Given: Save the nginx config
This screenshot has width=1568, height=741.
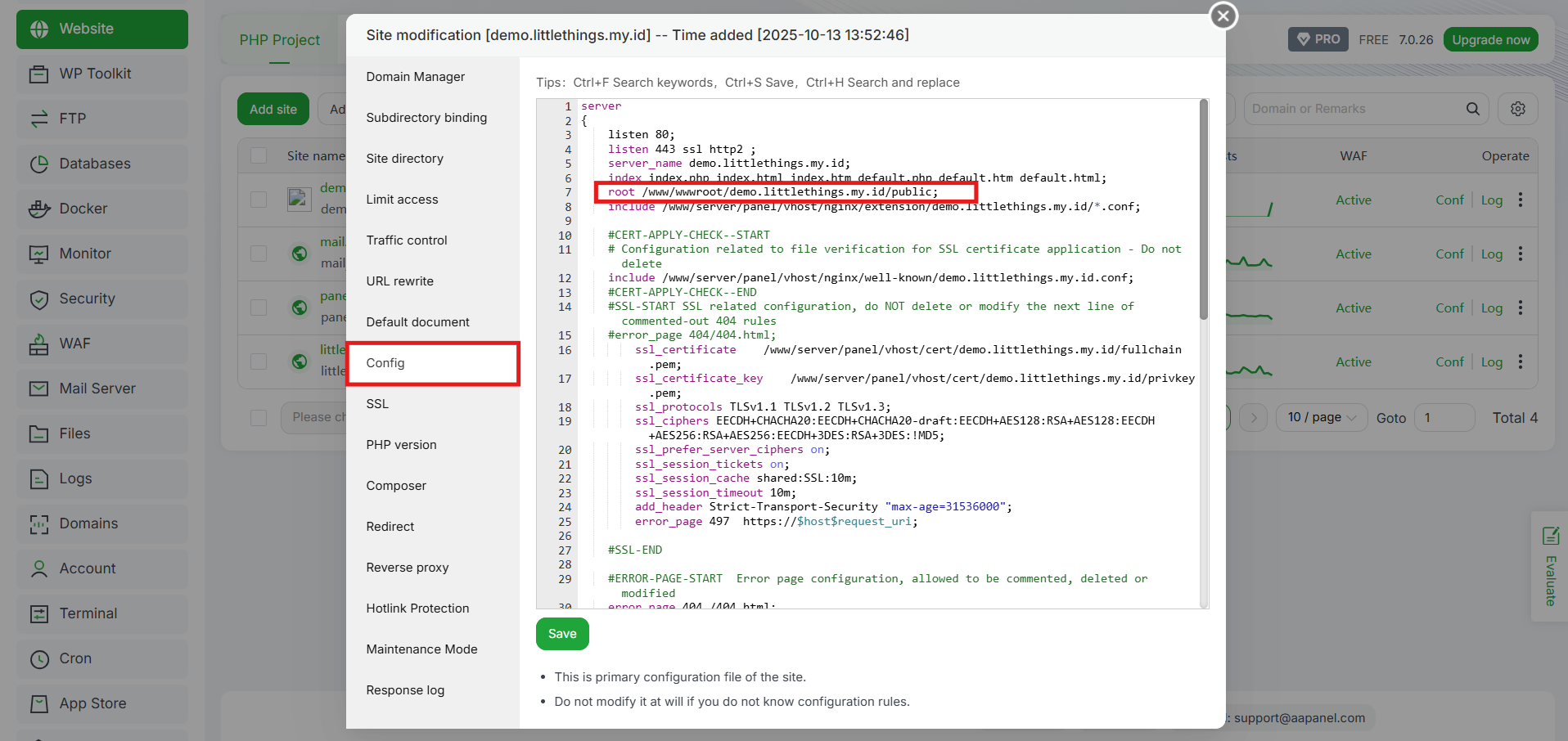Looking at the screenshot, I should coord(562,634).
